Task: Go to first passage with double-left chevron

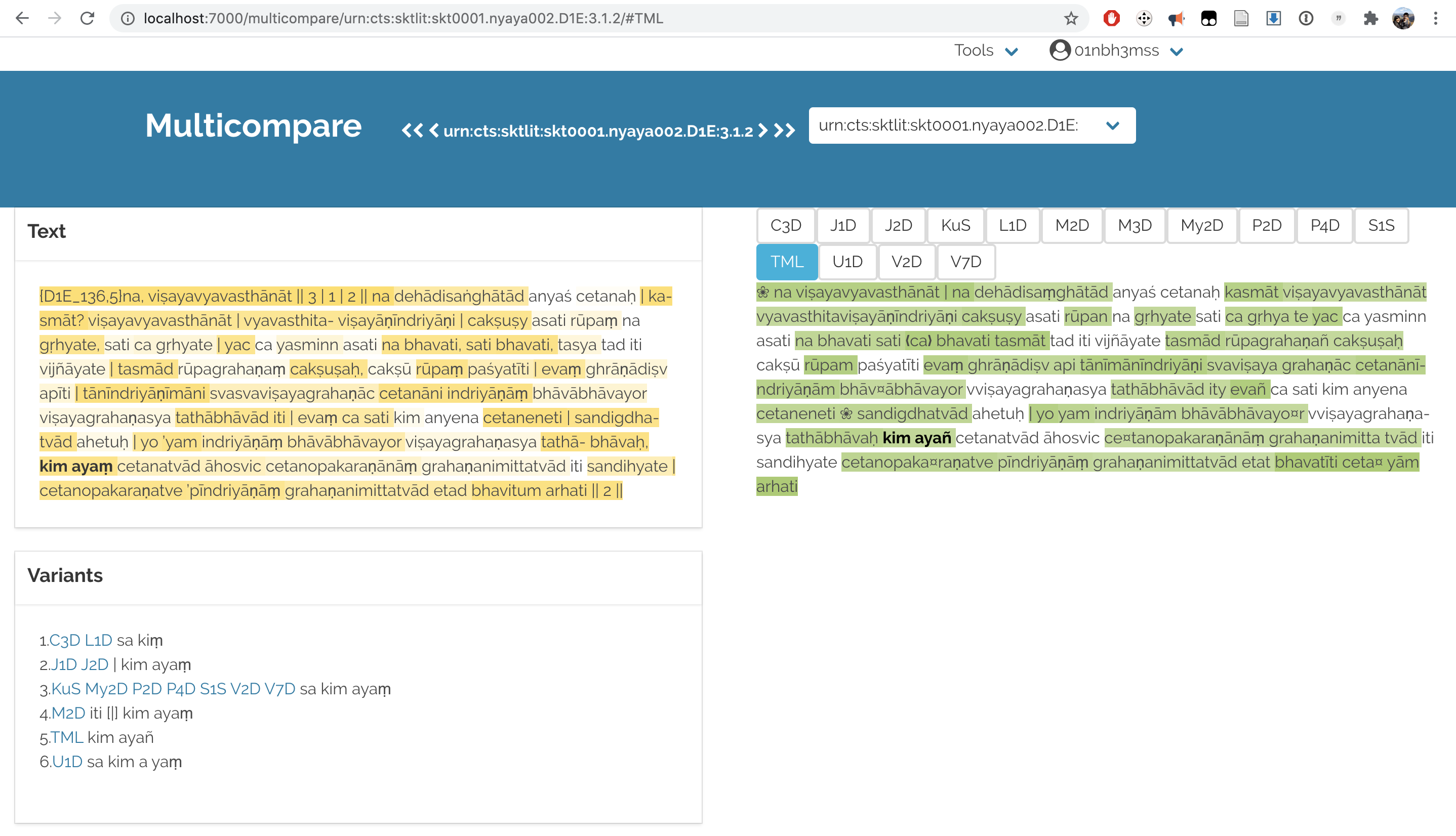Action: (x=412, y=131)
